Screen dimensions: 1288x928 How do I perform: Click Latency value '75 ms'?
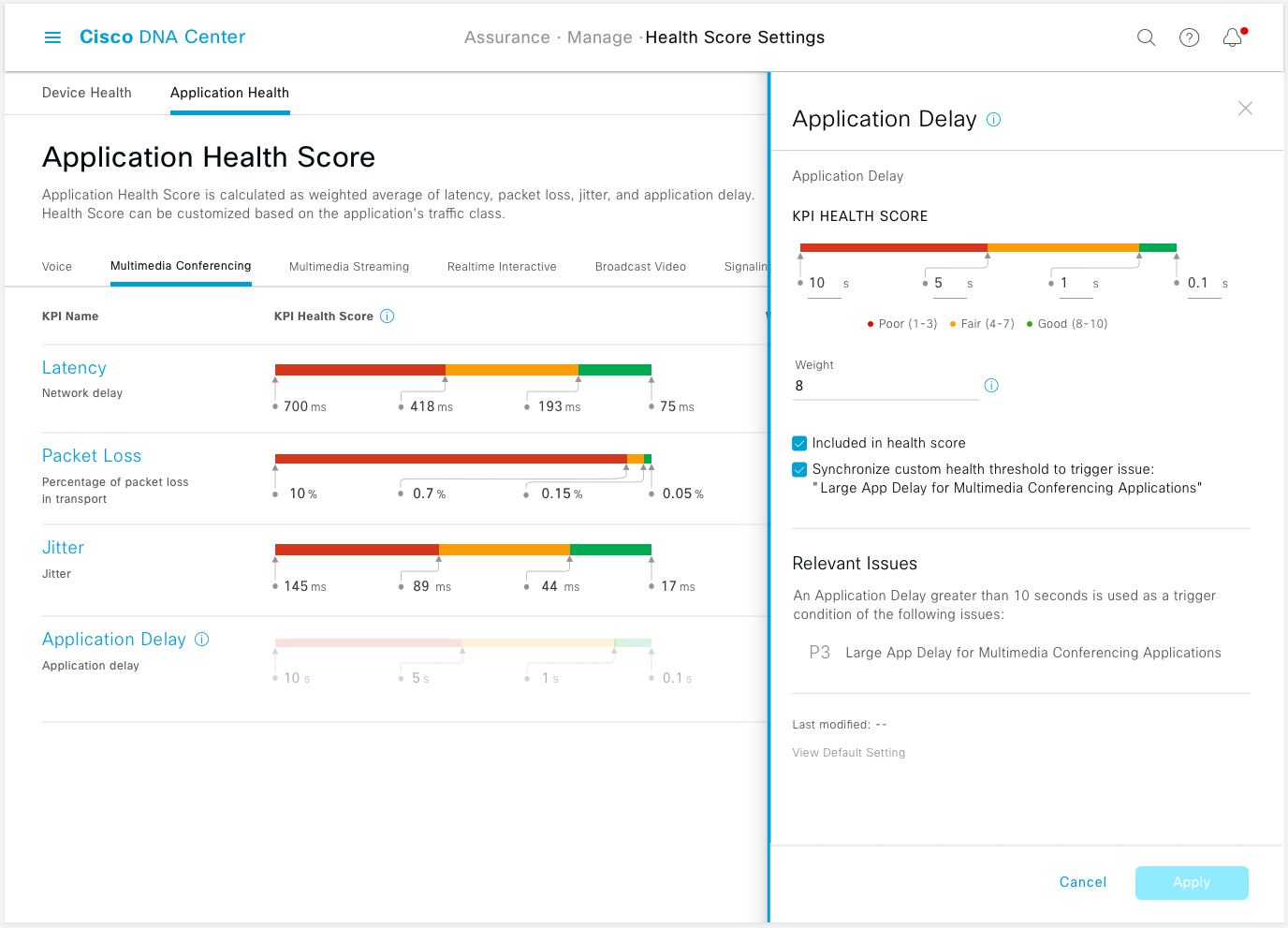click(677, 406)
